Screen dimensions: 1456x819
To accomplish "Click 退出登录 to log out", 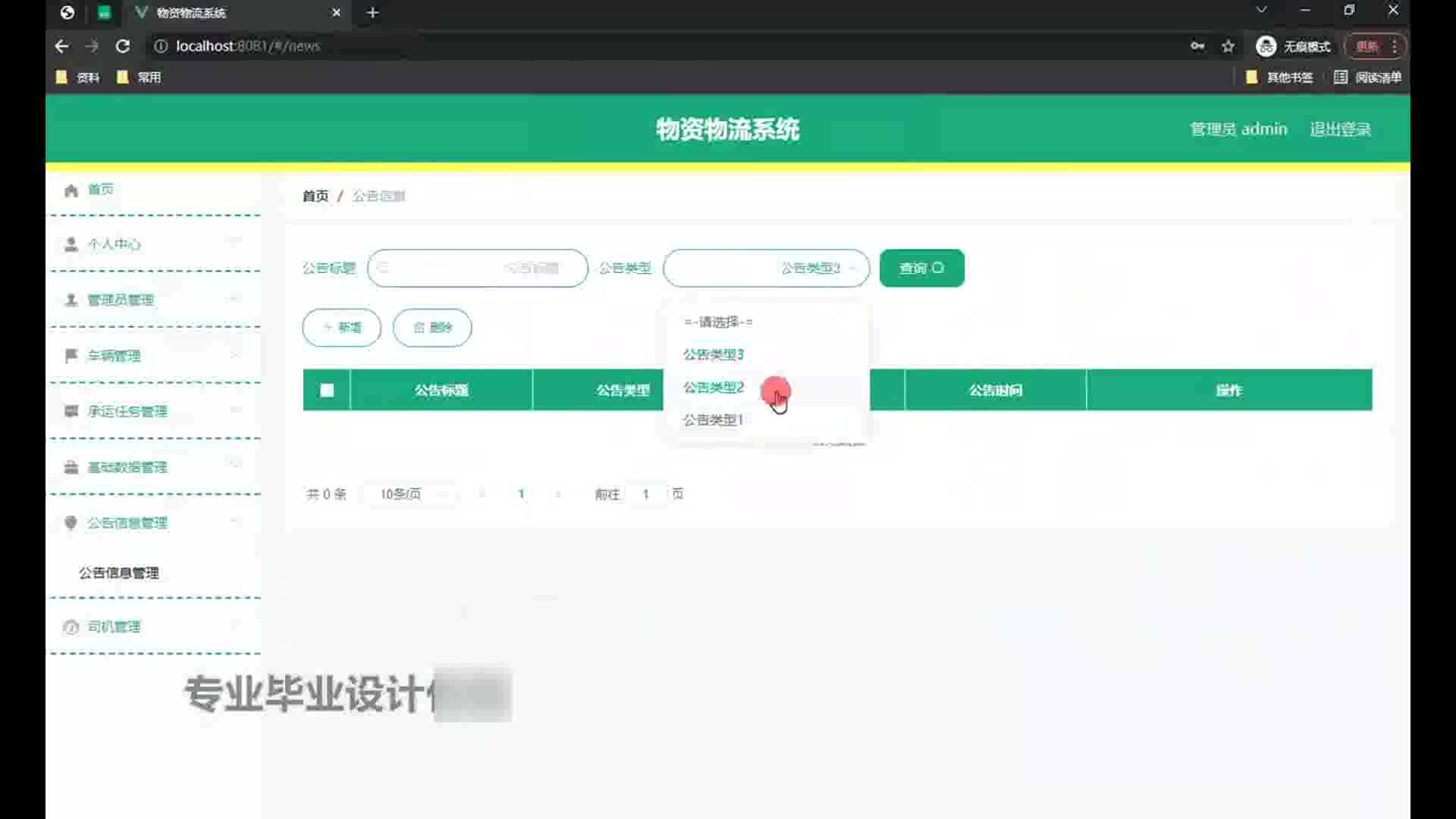I will click(1341, 130).
